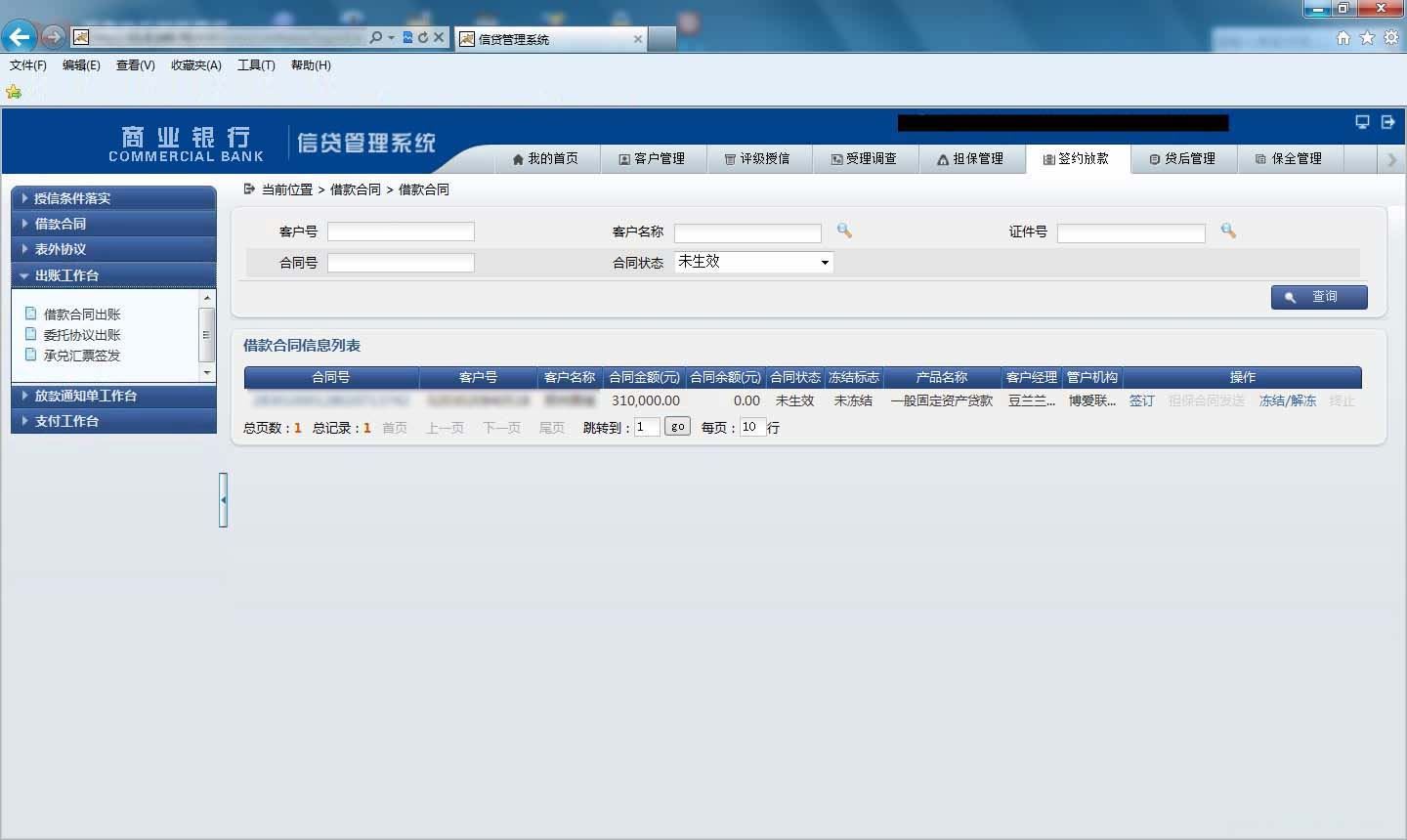Click into the 合同号 input field
This screenshot has width=1407, height=840.
(401, 263)
